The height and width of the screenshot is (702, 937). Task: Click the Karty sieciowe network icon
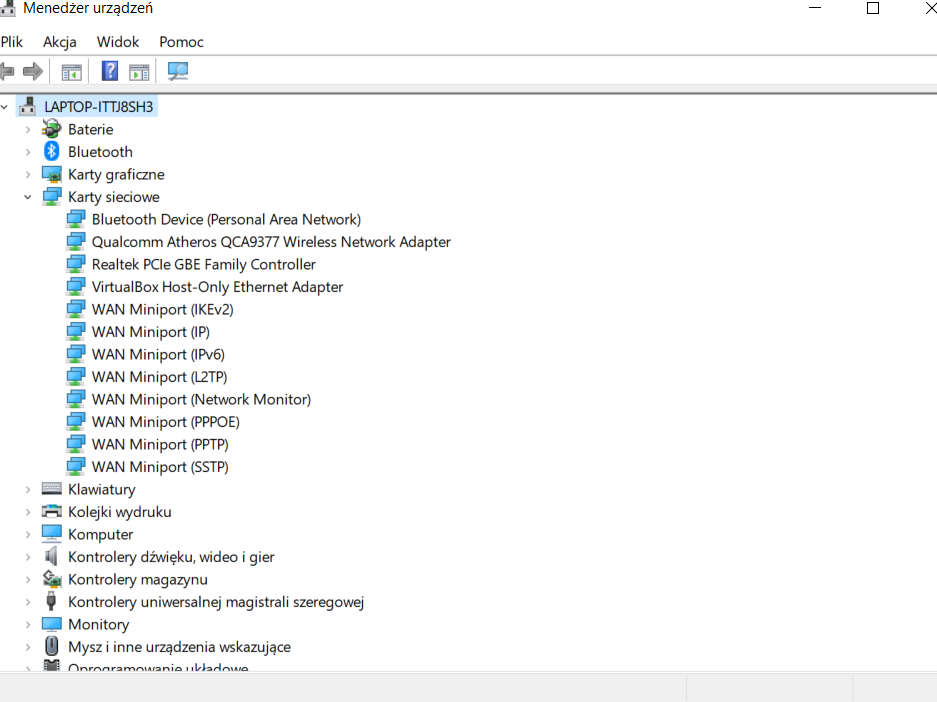(51, 197)
